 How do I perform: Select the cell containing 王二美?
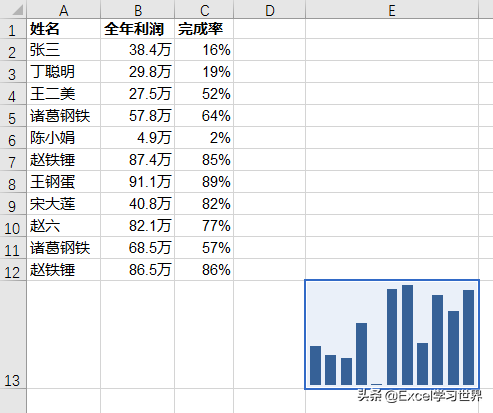point(64,94)
